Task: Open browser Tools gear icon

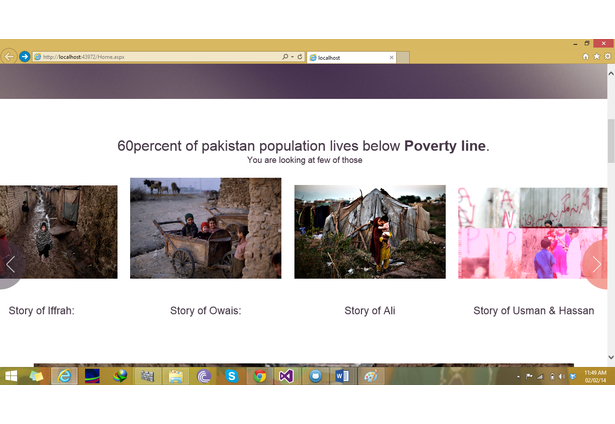Action: [608, 57]
